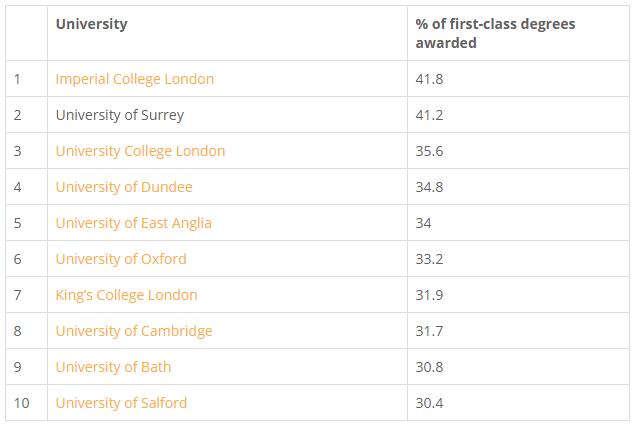634x424 pixels.
Task: Open the King's College London link
Action: click(126, 295)
